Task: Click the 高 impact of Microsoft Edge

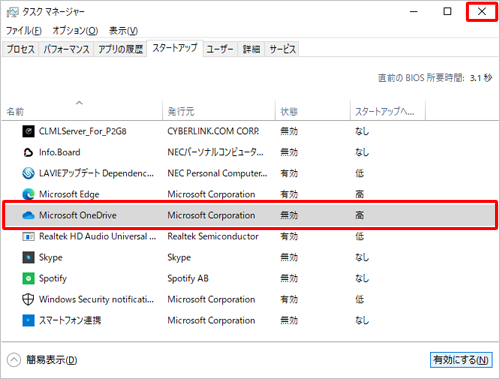Action: [359, 194]
